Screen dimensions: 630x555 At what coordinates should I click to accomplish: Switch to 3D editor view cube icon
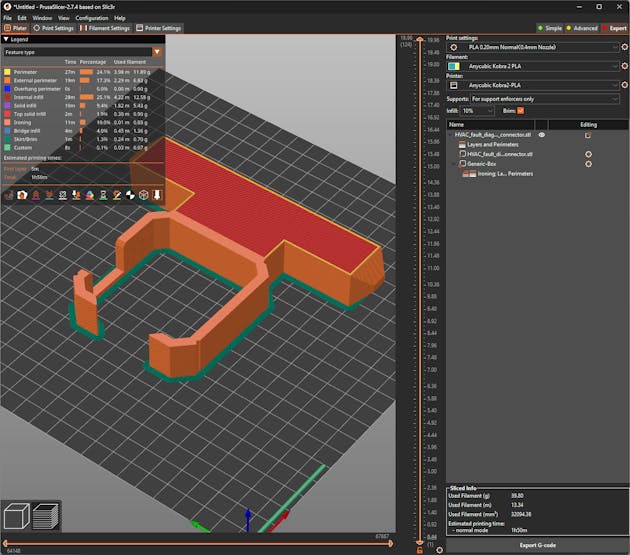point(16,517)
